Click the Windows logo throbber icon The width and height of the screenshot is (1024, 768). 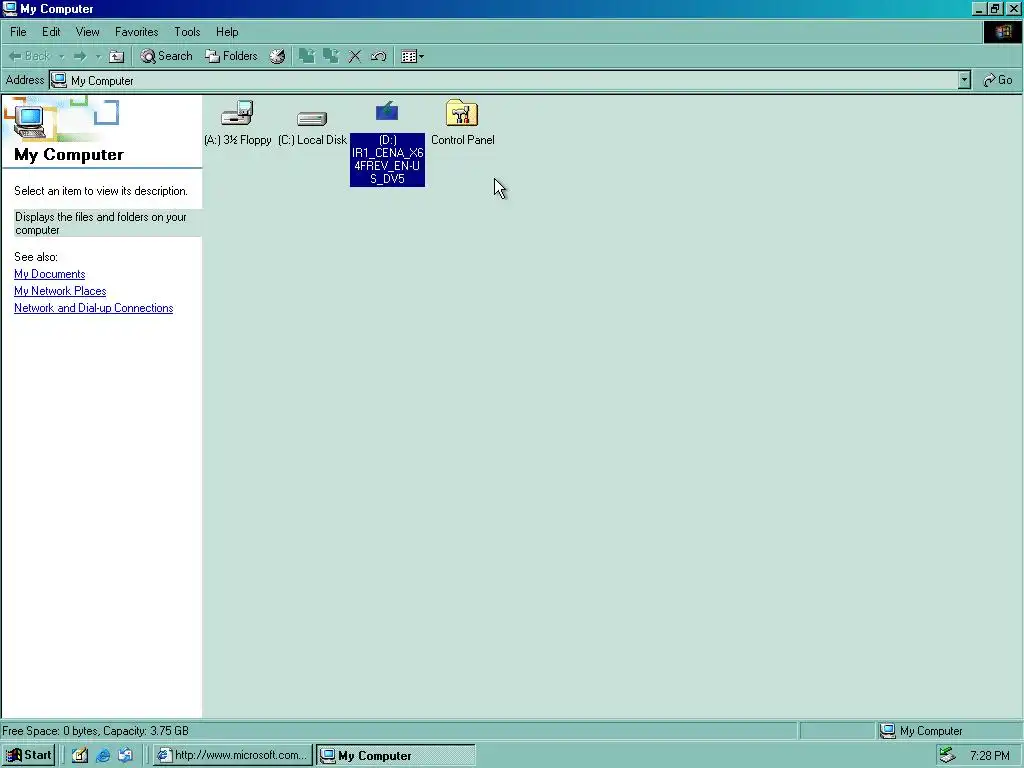(x=1003, y=32)
